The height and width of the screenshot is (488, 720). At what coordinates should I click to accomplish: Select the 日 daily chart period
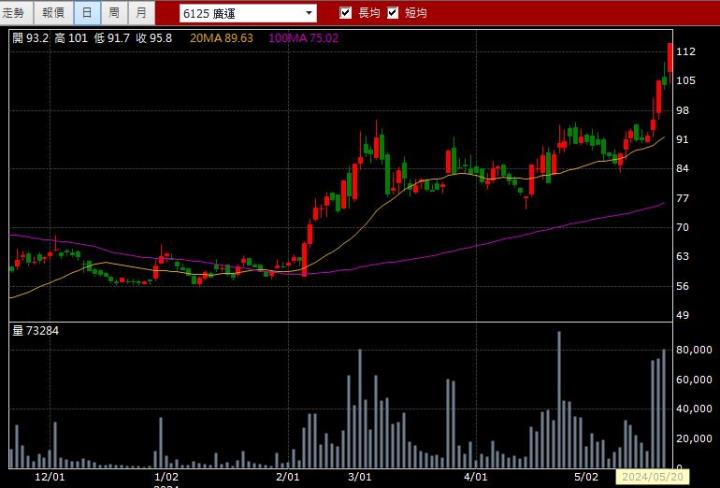click(87, 13)
